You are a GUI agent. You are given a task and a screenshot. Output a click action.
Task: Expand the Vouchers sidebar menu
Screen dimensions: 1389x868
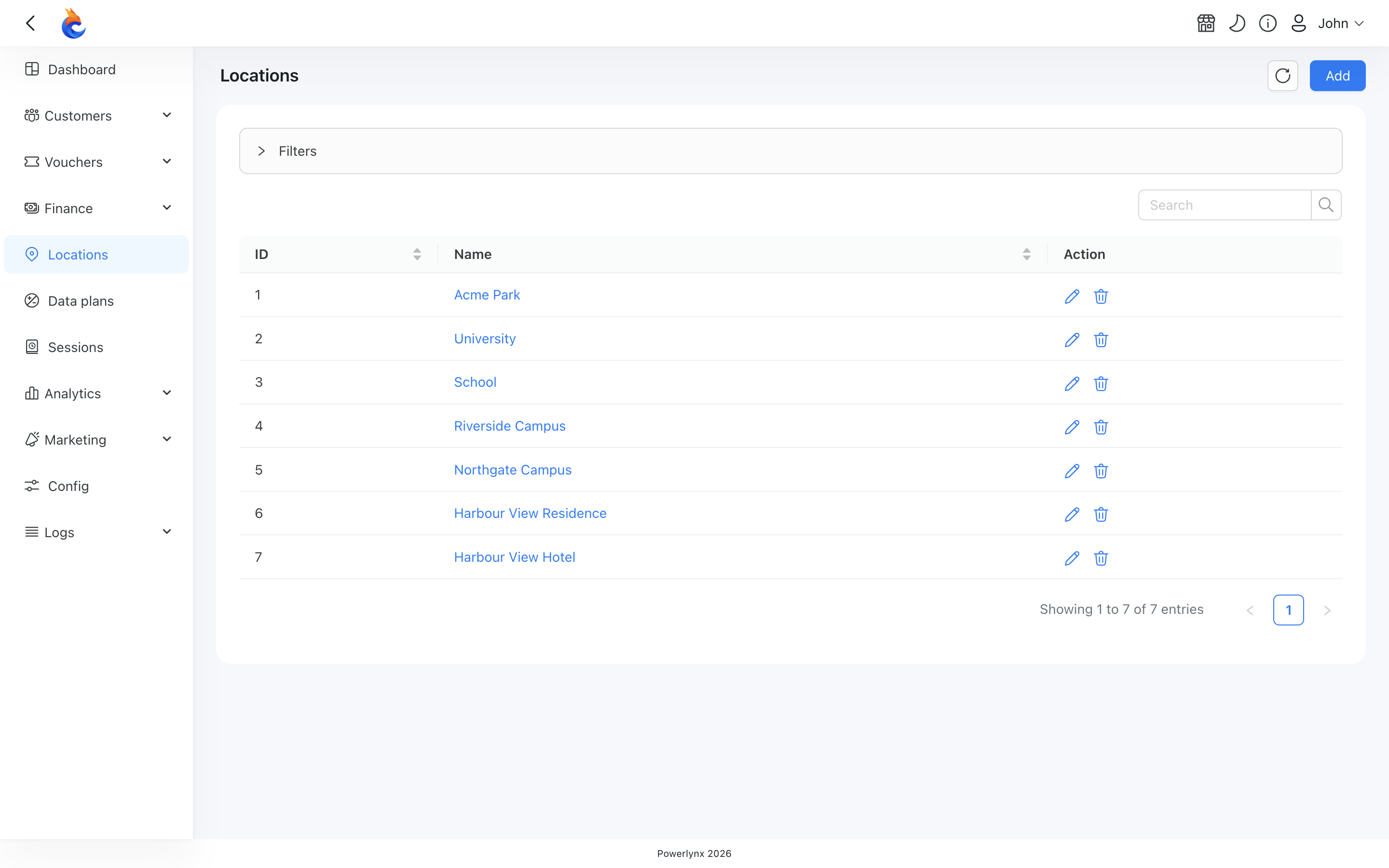[96, 162]
